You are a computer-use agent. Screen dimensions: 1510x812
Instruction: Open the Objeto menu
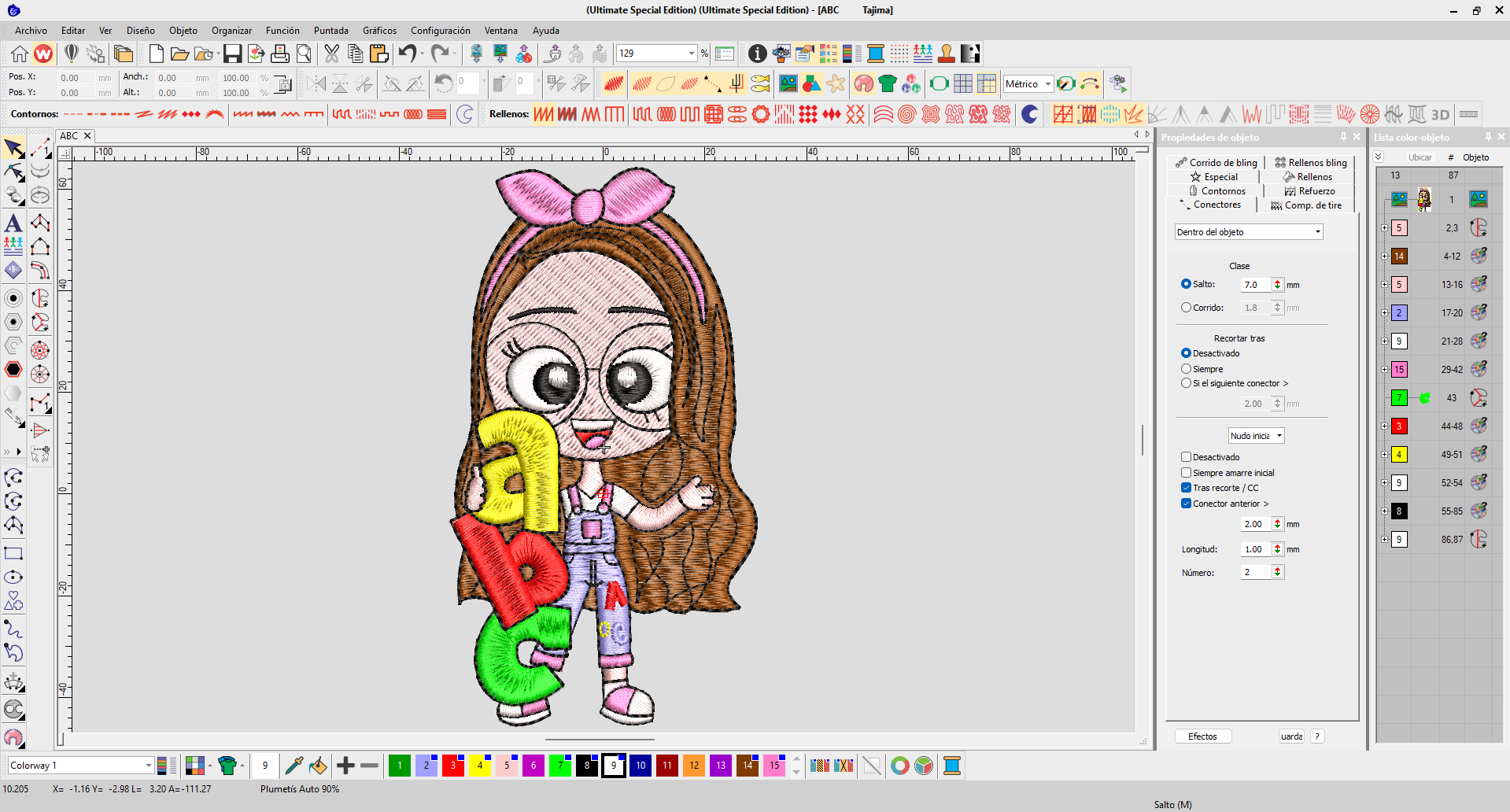click(183, 31)
